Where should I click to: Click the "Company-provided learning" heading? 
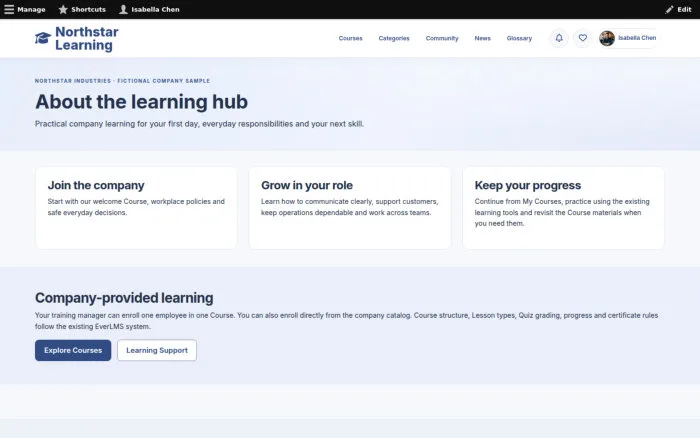[124, 298]
